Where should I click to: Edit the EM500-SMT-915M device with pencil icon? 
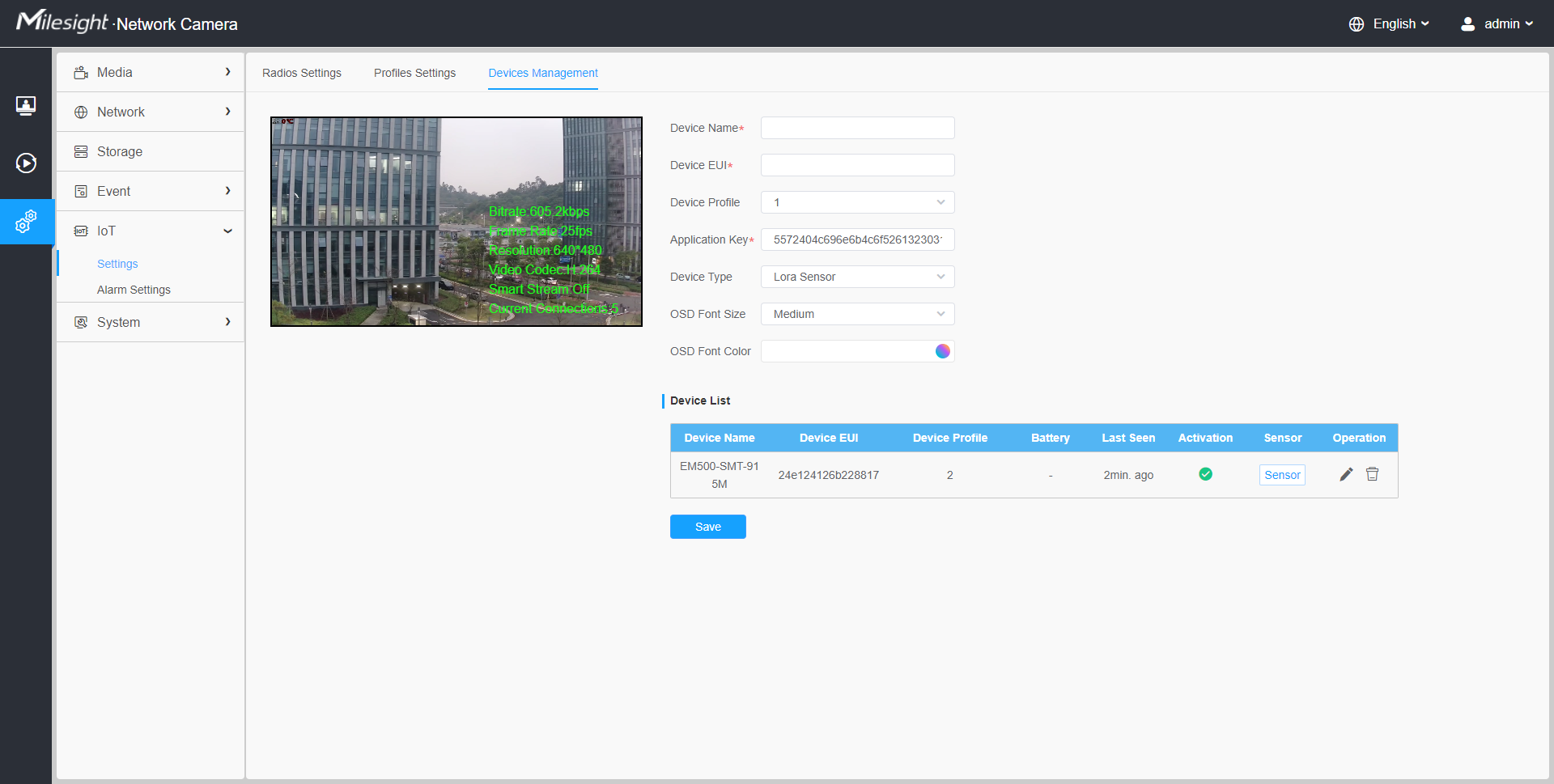(x=1346, y=475)
